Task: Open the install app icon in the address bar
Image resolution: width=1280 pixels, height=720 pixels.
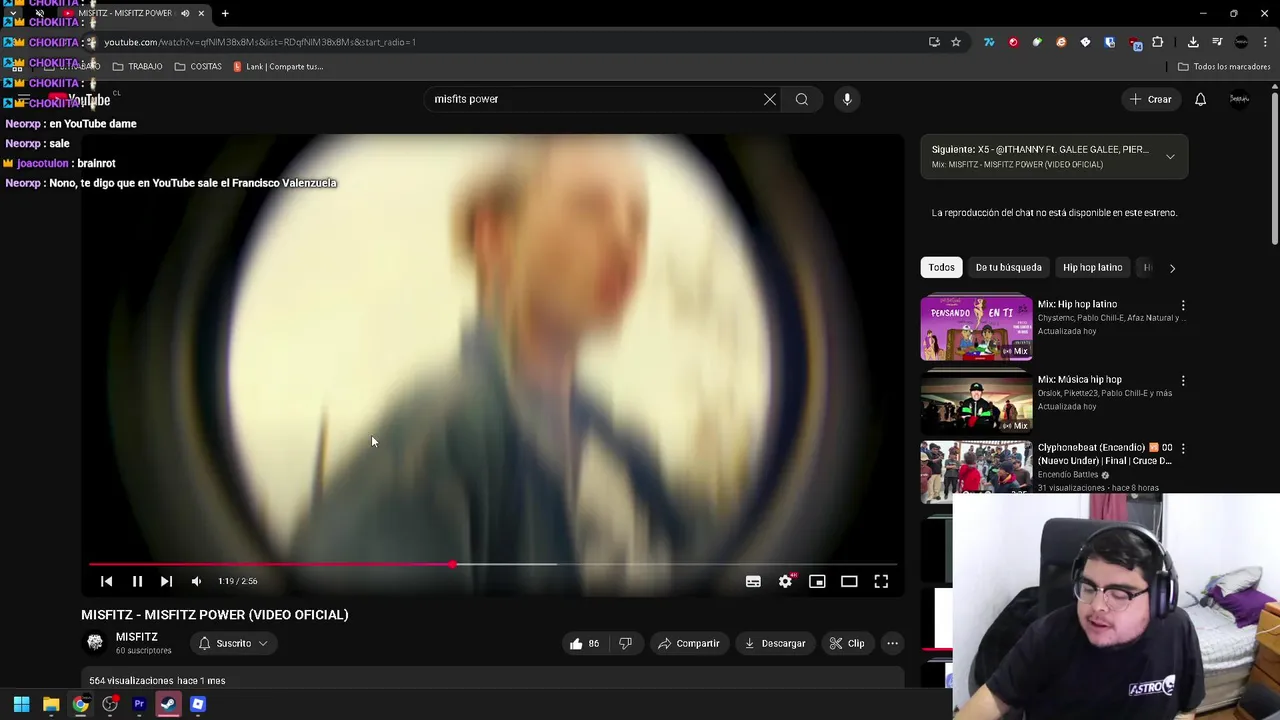Action: click(934, 42)
